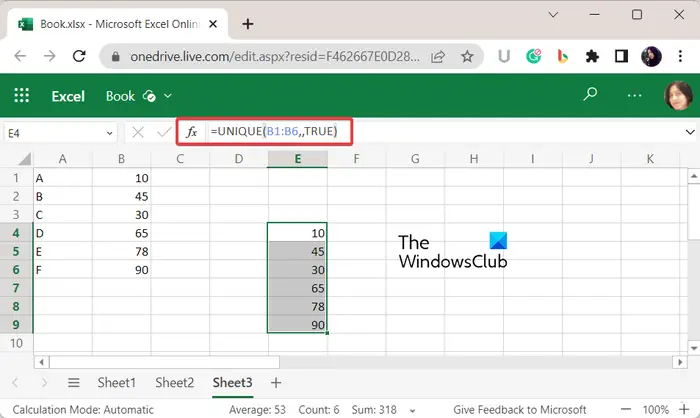Click the Book file name in header

click(120, 96)
